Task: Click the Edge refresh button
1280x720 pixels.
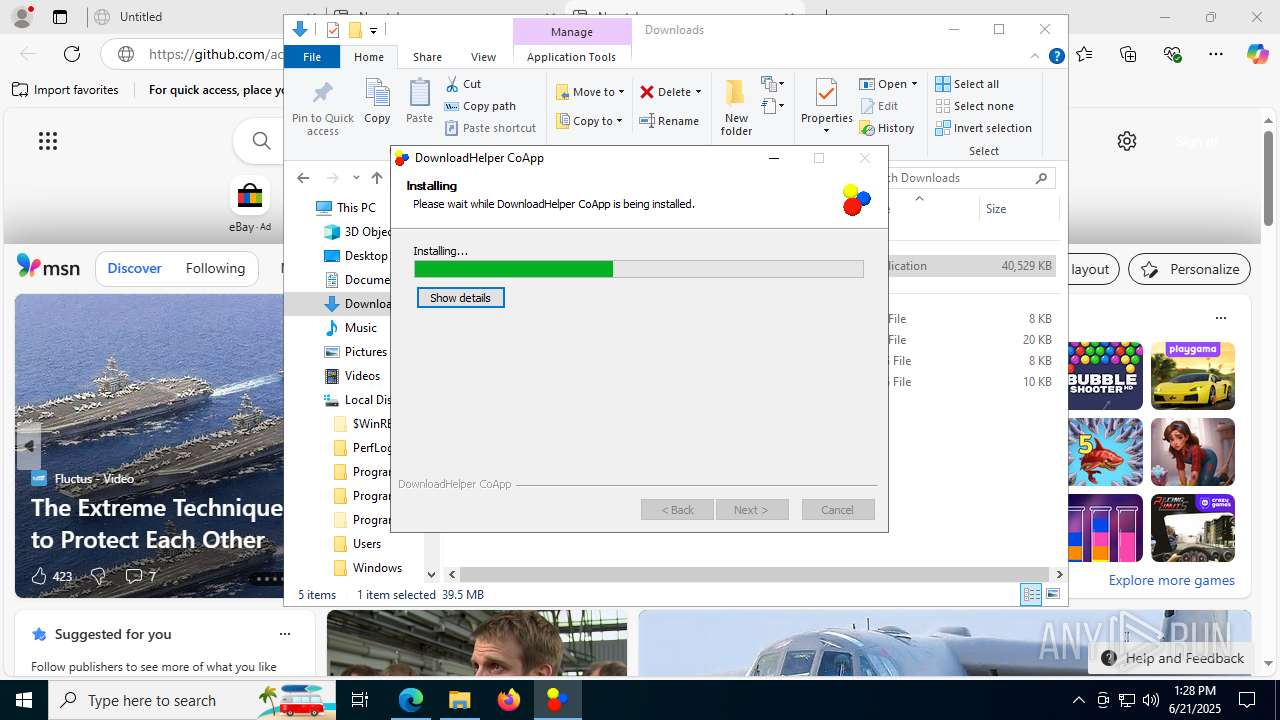Action: pos(72,54)
